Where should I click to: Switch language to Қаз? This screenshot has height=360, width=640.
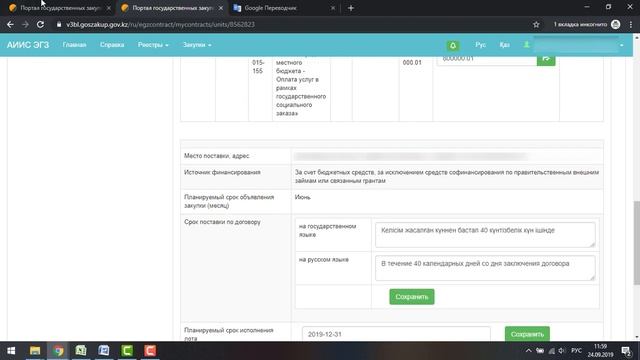(504, 44)
